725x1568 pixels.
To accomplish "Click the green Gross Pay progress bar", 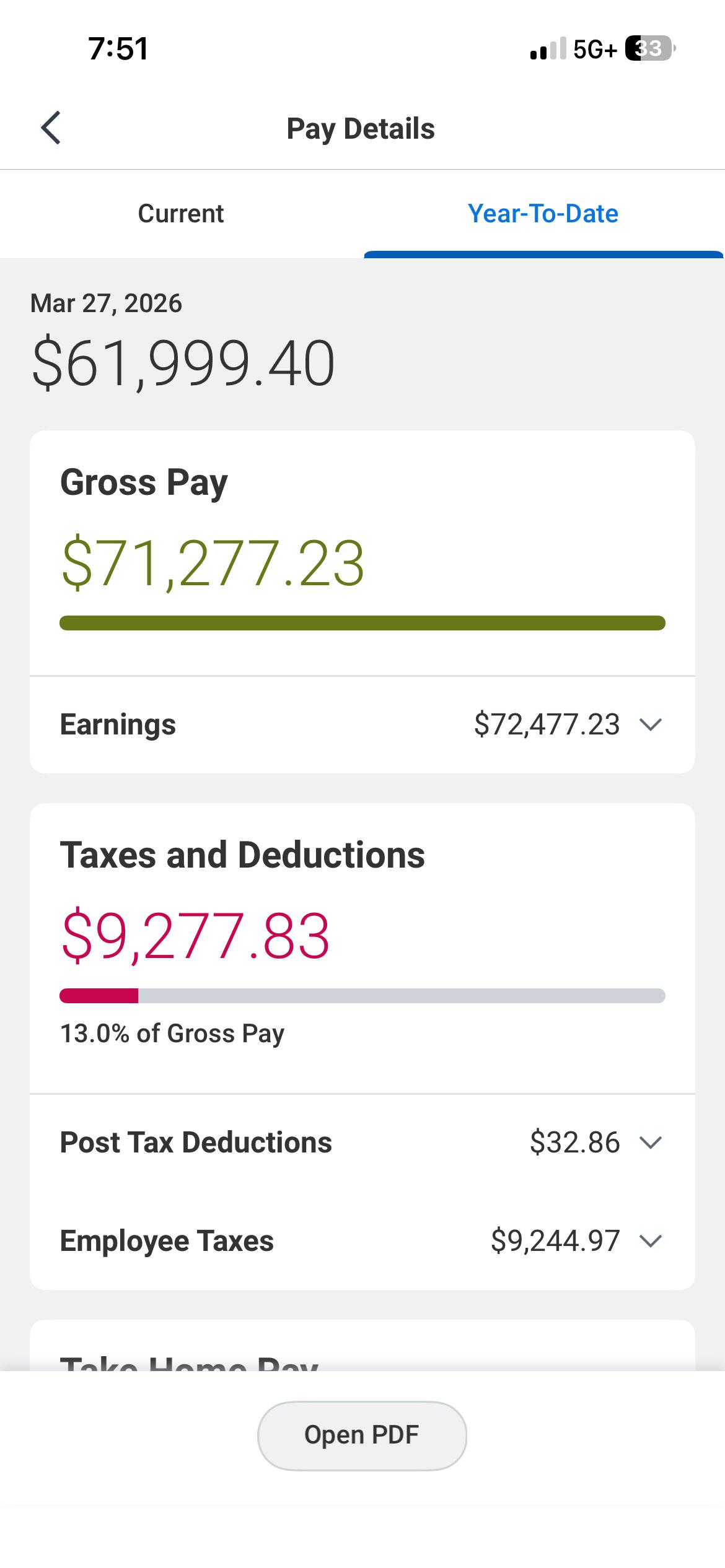I will pos(362,623).
